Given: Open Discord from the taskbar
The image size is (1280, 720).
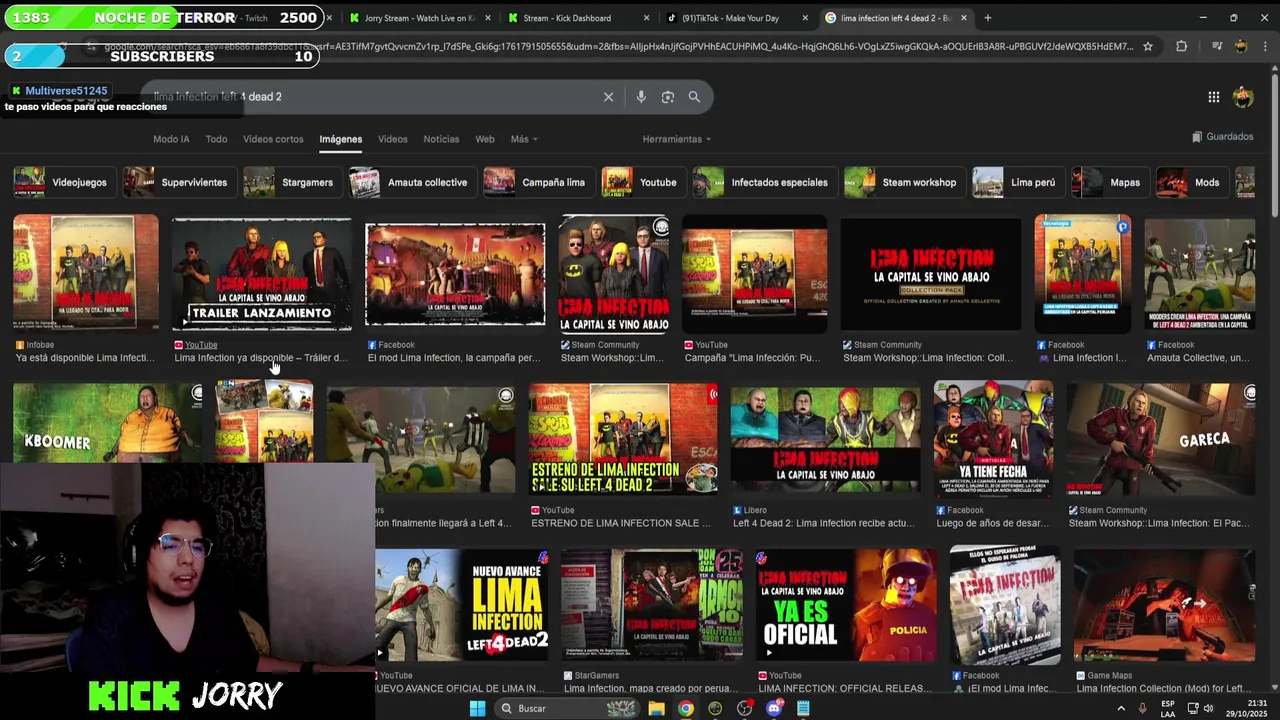Looking at the screenshot, I should click(774, 708).
